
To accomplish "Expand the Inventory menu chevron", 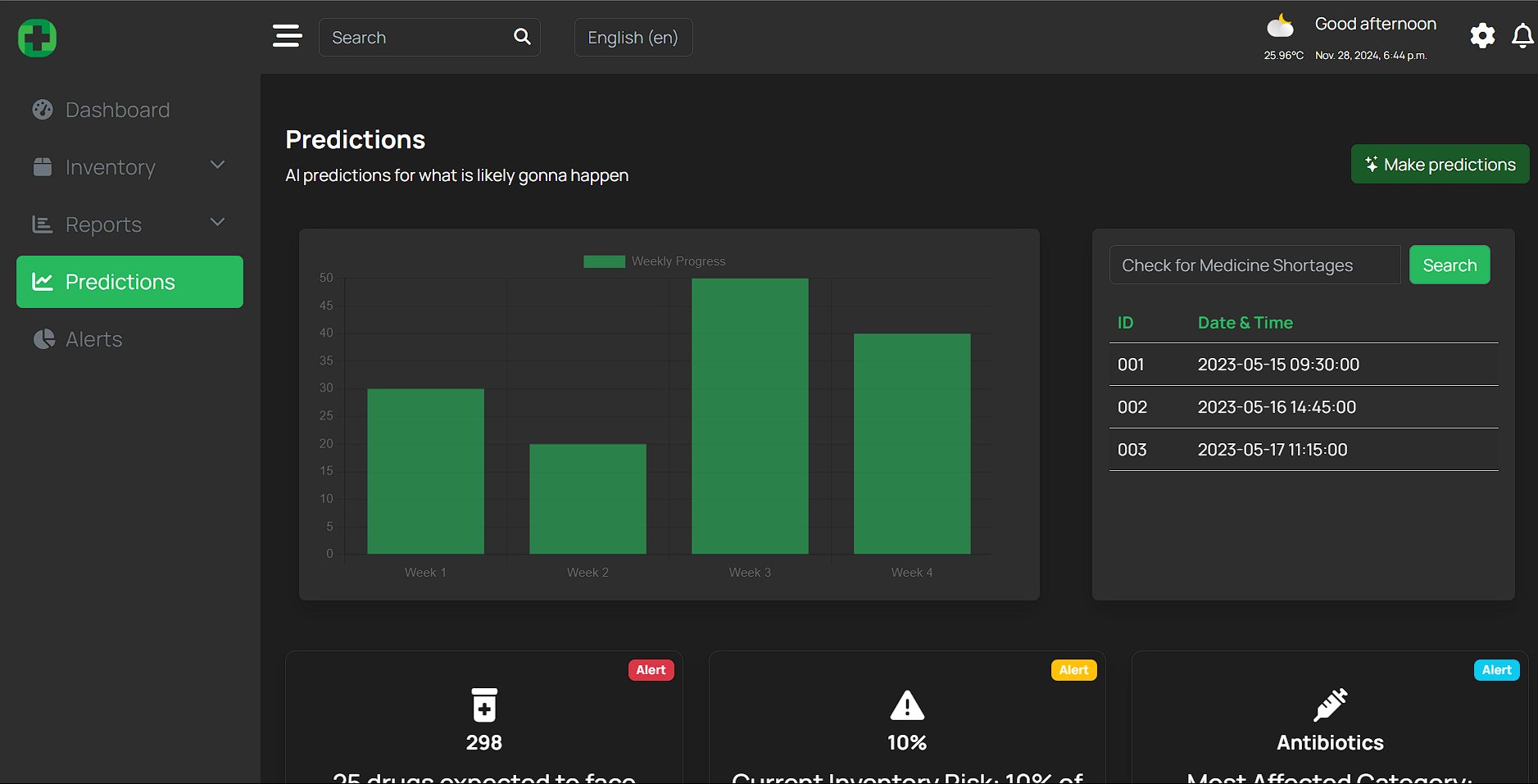I will [x=217, y=165].
